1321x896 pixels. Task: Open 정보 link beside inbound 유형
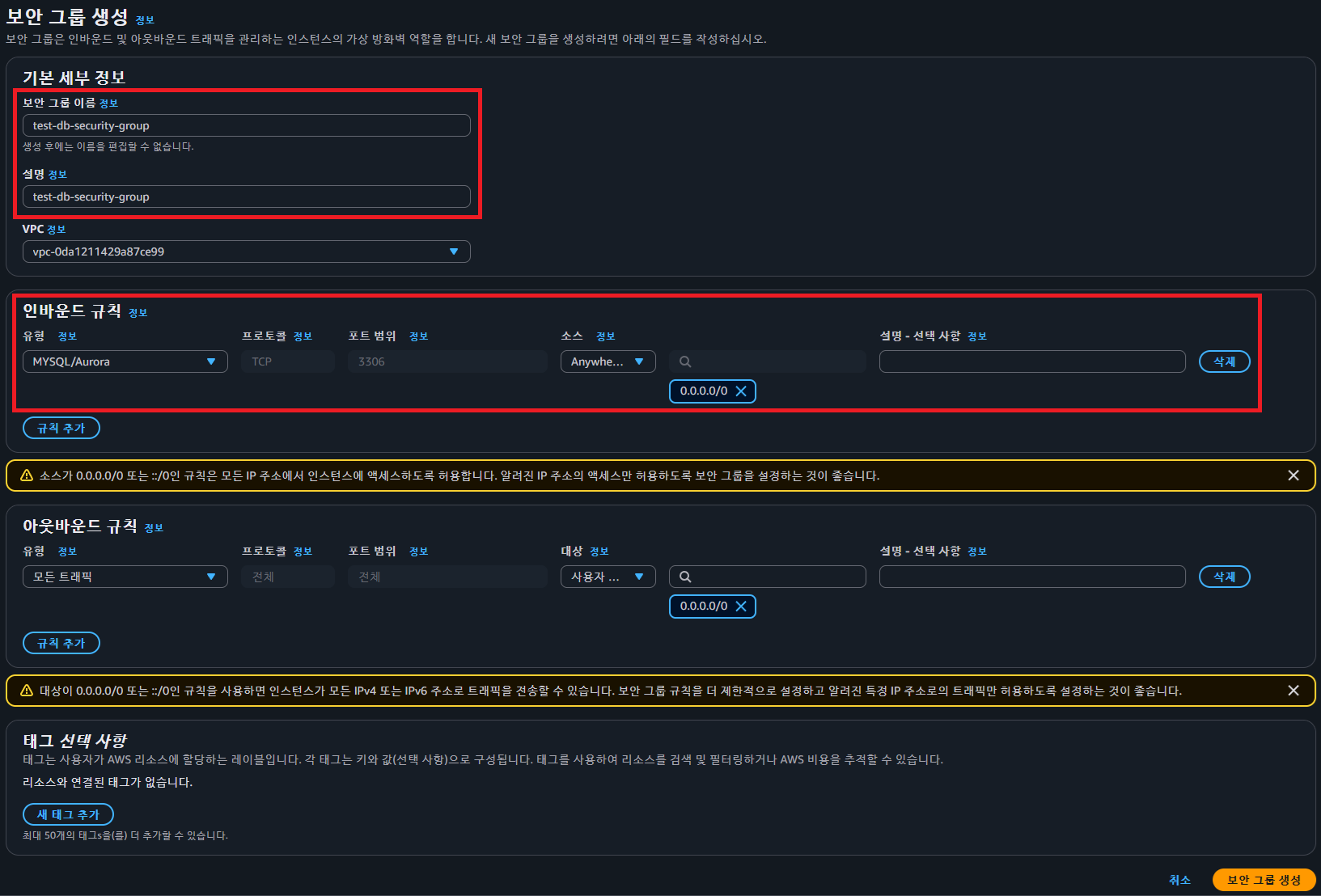point(67,336)
